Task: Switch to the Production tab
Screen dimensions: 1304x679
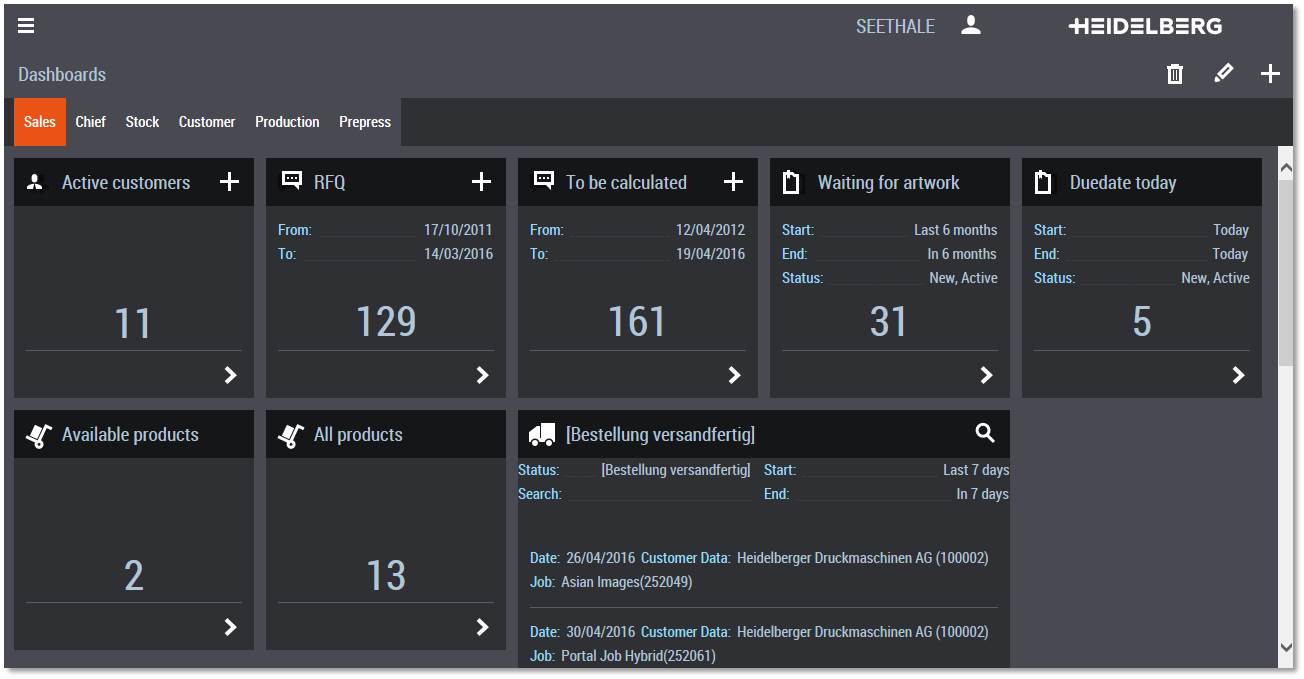Action: tap(287, 122)
